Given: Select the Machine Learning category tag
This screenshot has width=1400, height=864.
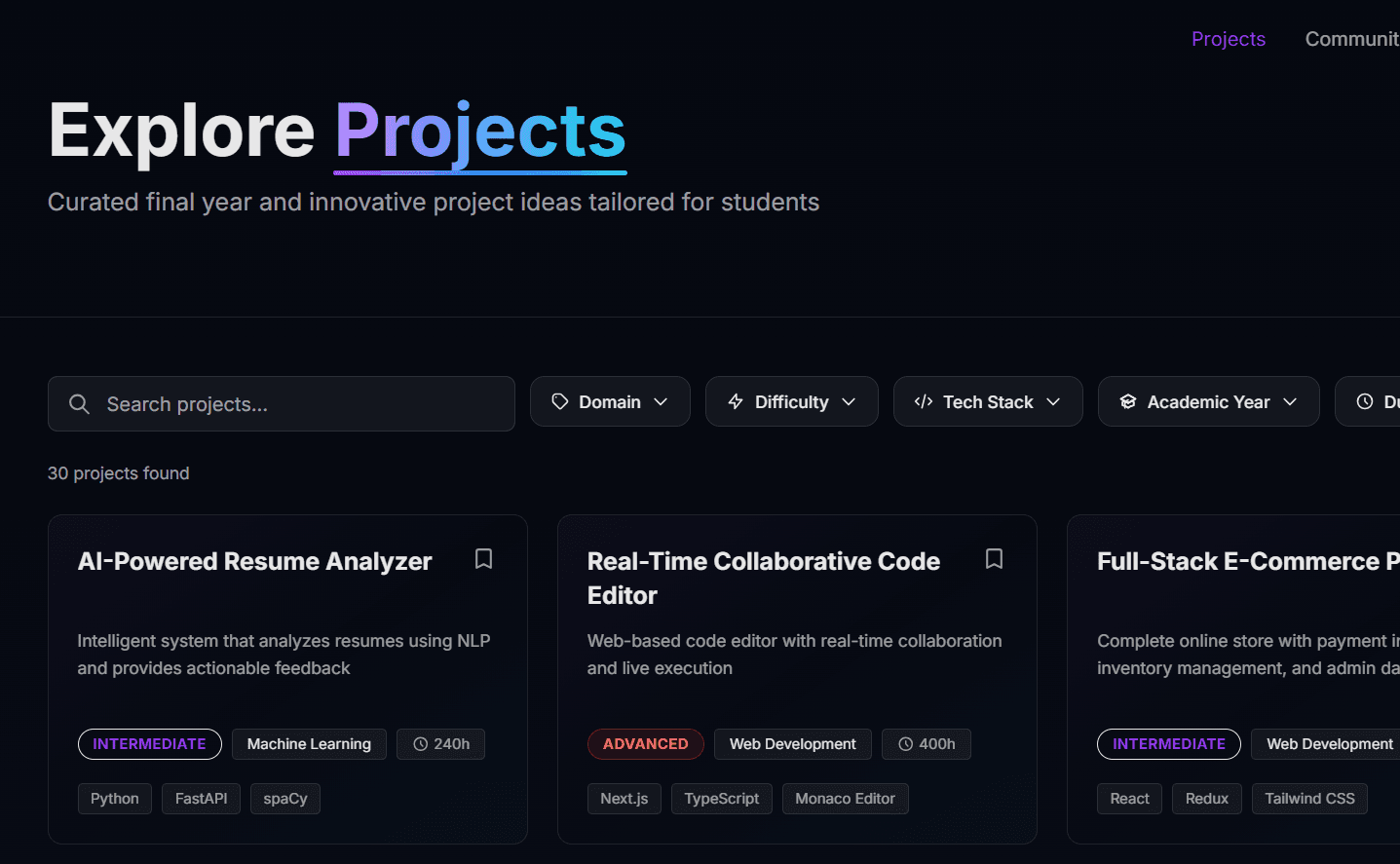Looking at the screenshot, I should pyautogui.click(x=309, y=743).
